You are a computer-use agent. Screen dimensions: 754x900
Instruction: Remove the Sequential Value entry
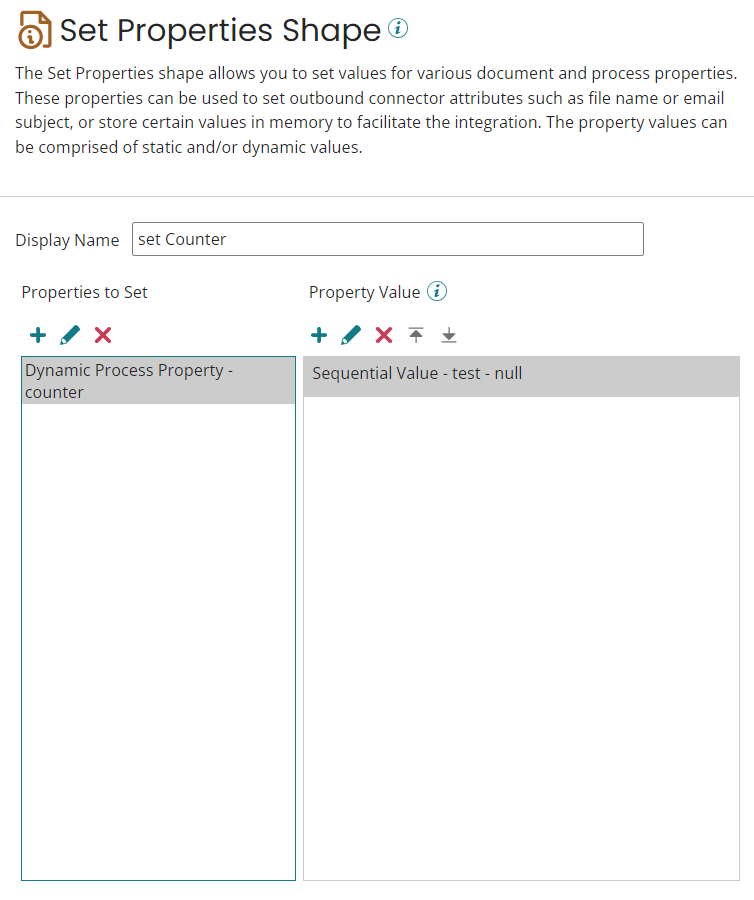coord(384,335)
